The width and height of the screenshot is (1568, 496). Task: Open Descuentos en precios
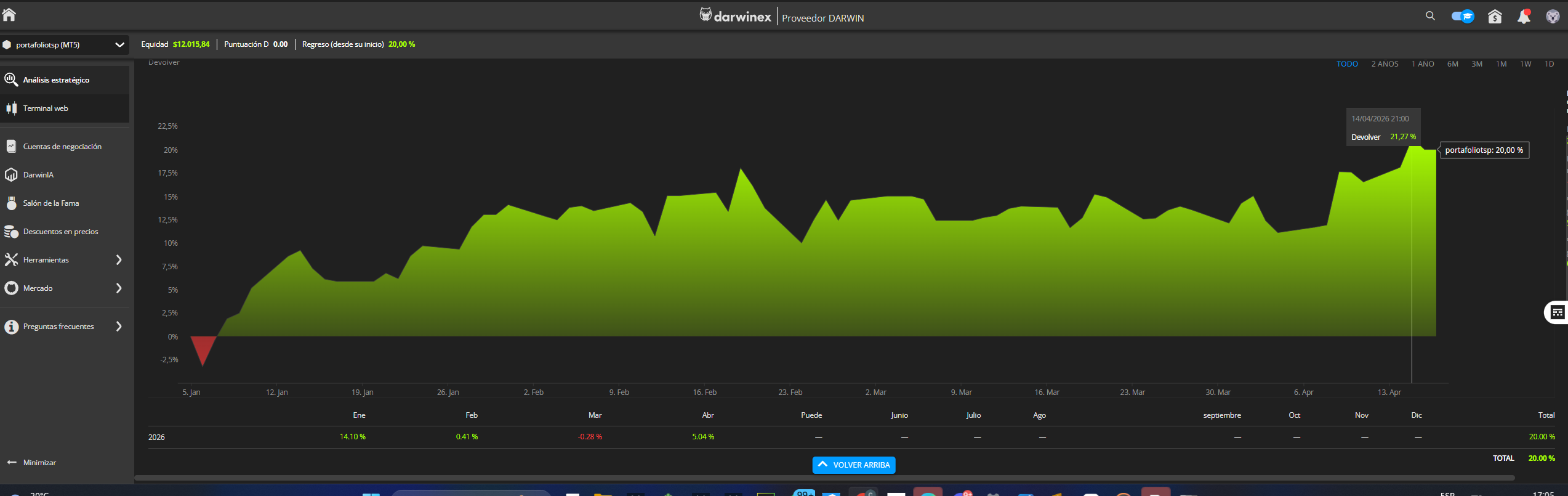[x=60, y=232]
